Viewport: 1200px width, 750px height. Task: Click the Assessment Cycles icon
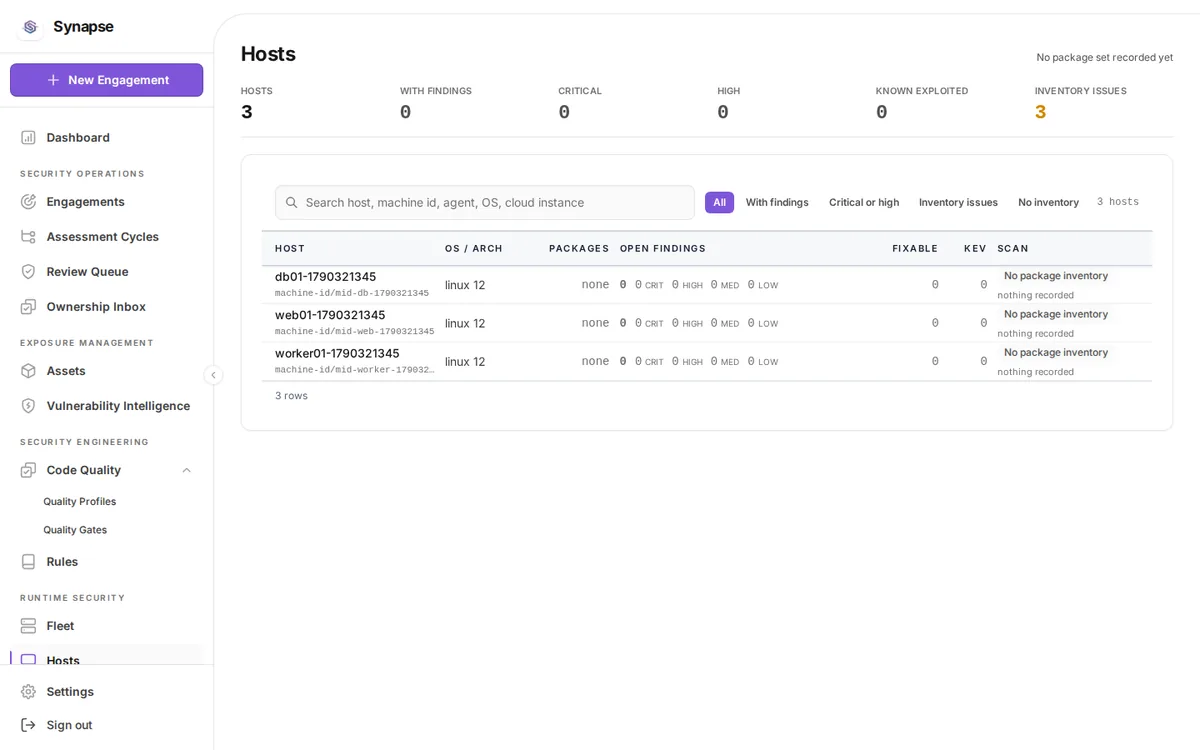click(x=28, y=237)
